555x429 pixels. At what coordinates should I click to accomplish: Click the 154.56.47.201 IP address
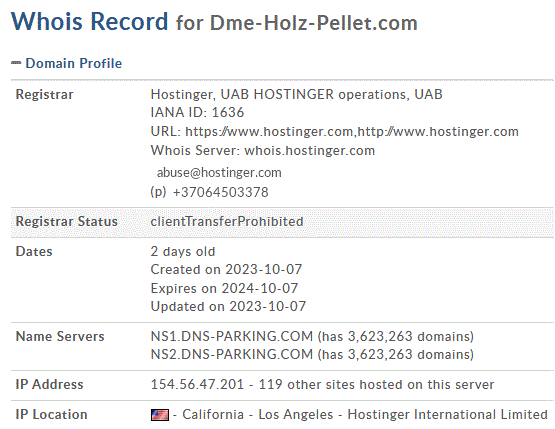[x=197, y=384]
